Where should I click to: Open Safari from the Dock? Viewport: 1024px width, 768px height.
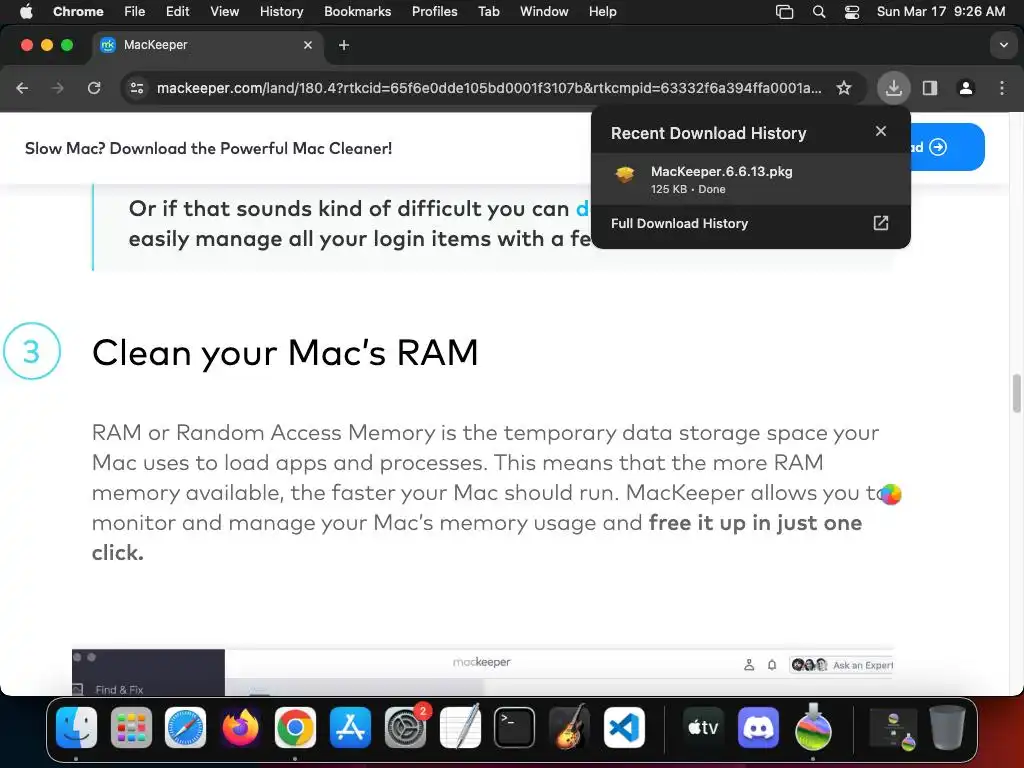[185, 727]
